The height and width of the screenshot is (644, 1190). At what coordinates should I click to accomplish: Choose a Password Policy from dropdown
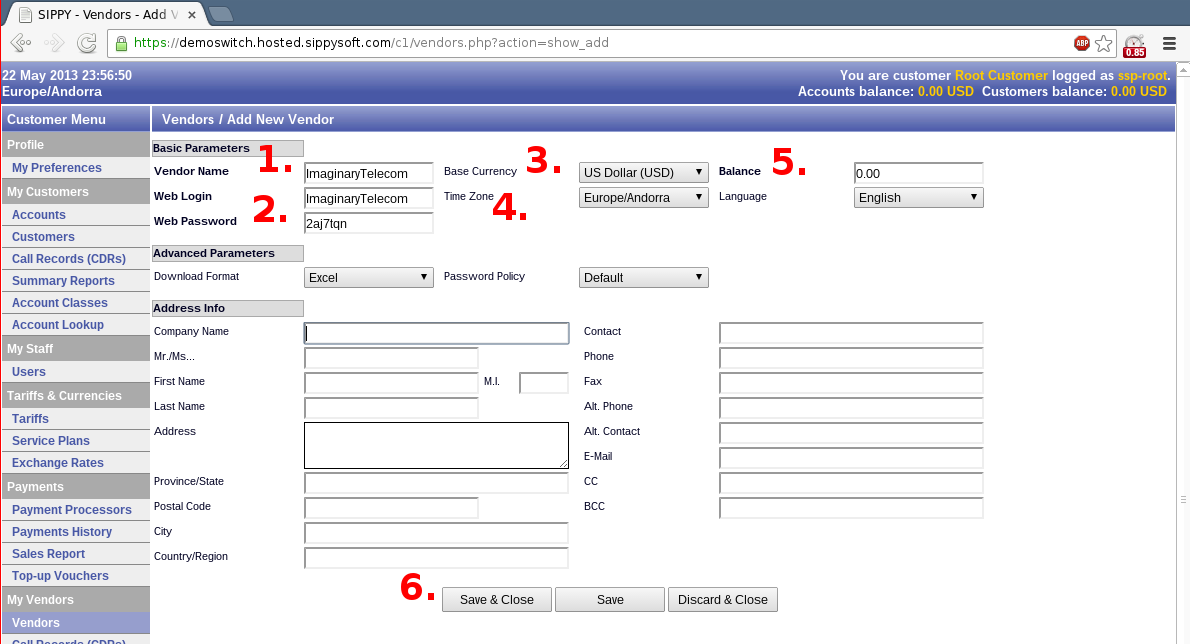pyautogui.click(x=644, y=278)
